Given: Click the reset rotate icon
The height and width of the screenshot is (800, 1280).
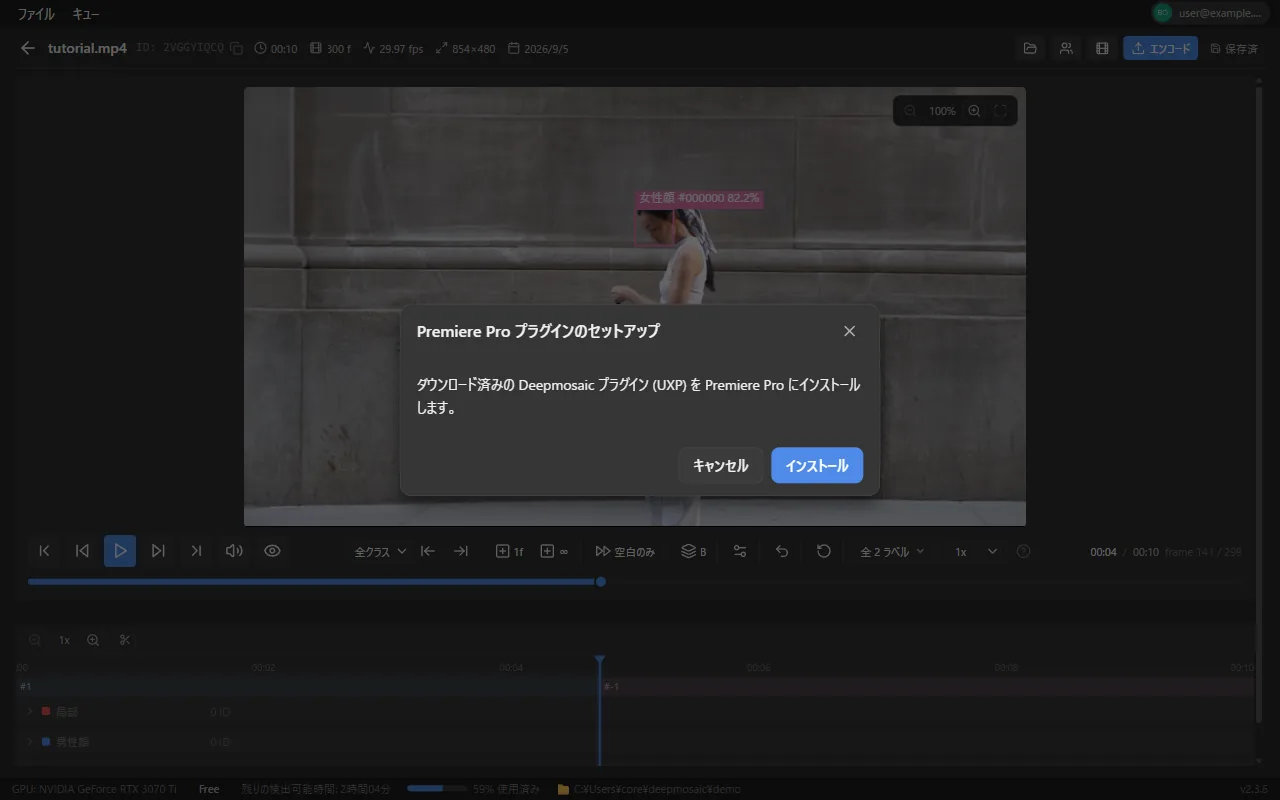Looking at the screenshot, I should pos(824,551).
